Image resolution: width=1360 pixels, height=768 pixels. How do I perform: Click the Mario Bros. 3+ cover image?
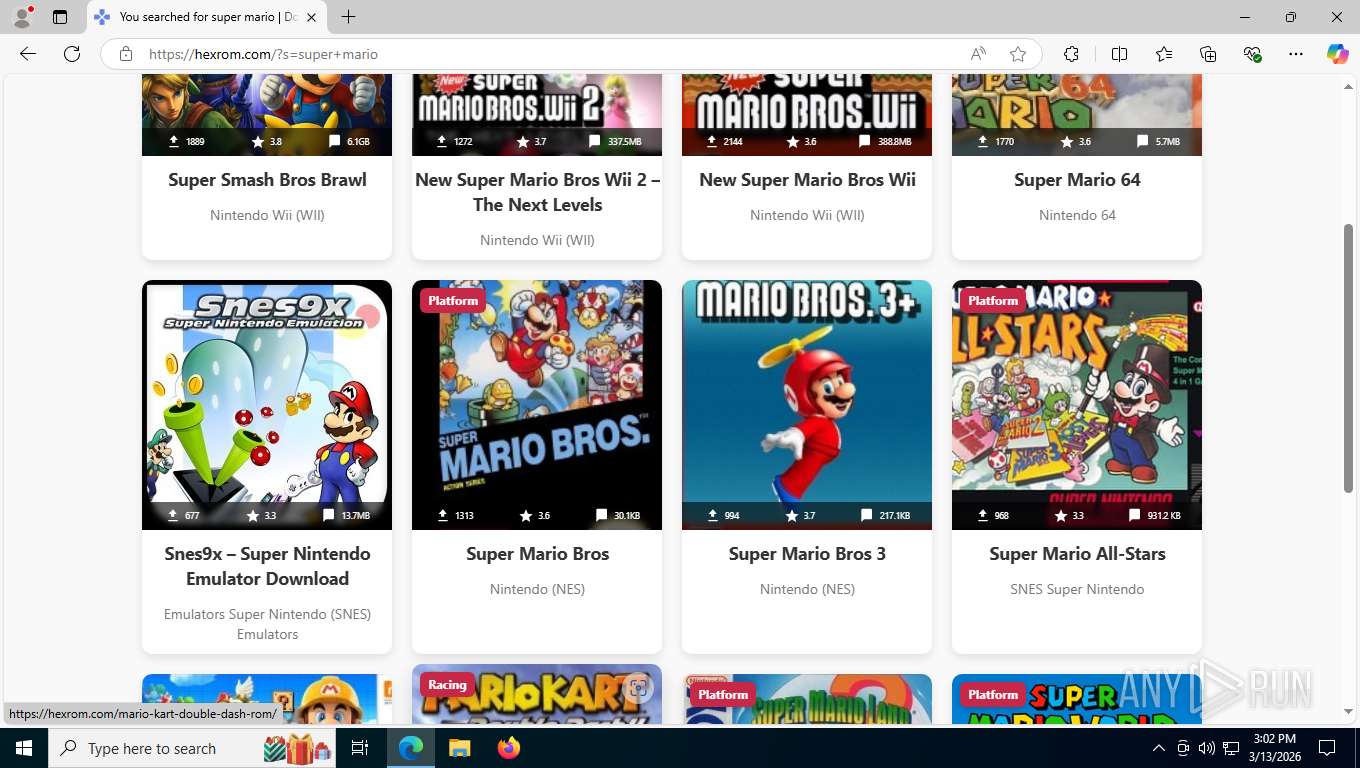click(807, 405)
